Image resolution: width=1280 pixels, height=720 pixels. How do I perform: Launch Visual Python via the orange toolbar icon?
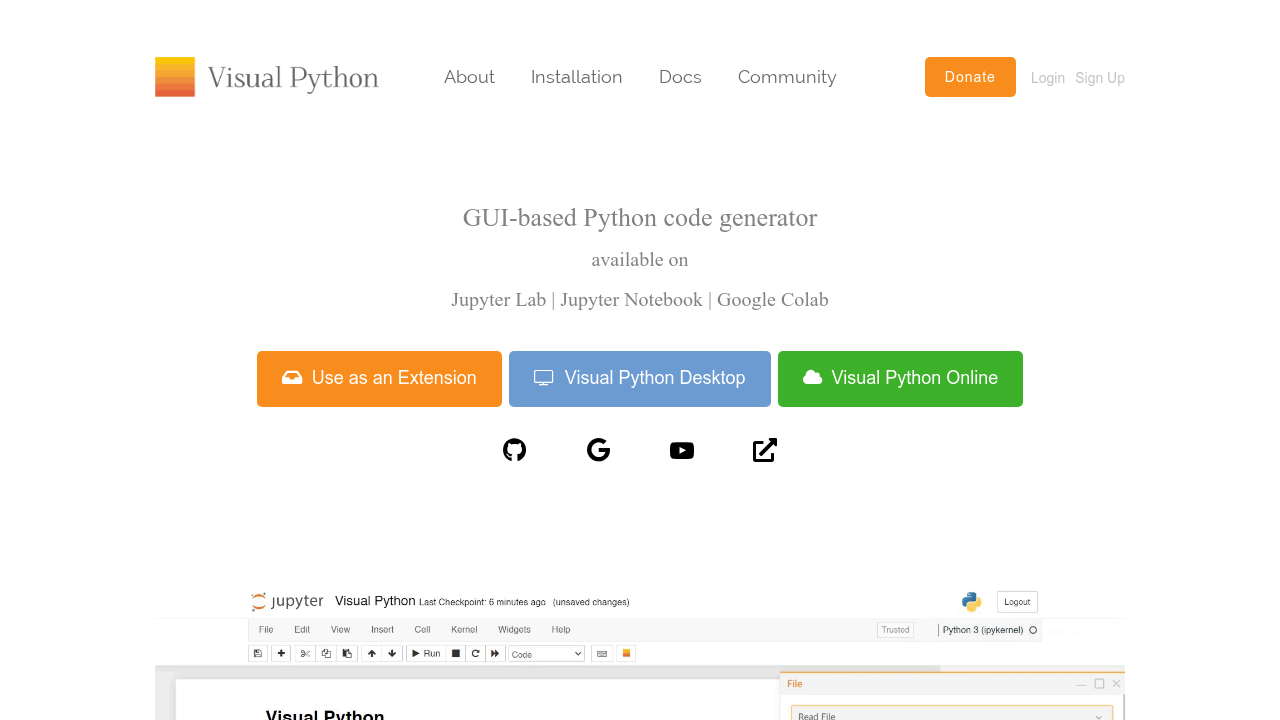(626, 653)
